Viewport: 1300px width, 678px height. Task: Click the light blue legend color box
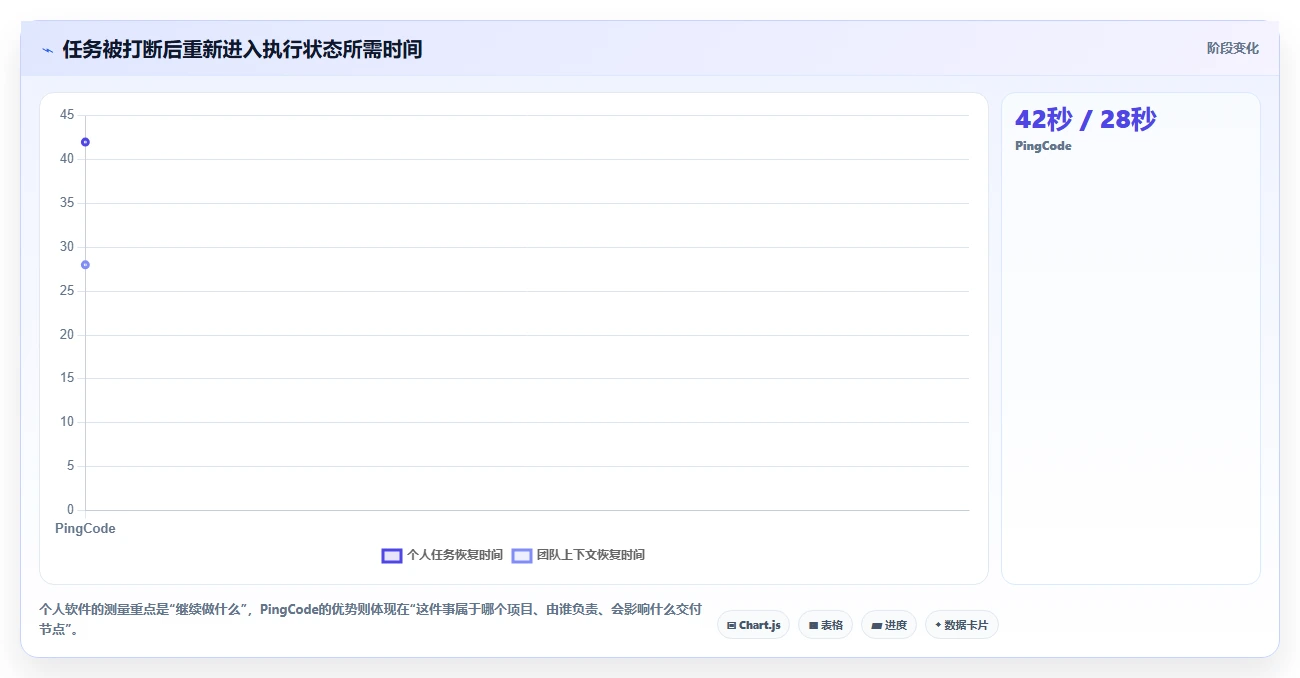pos(522,555)
